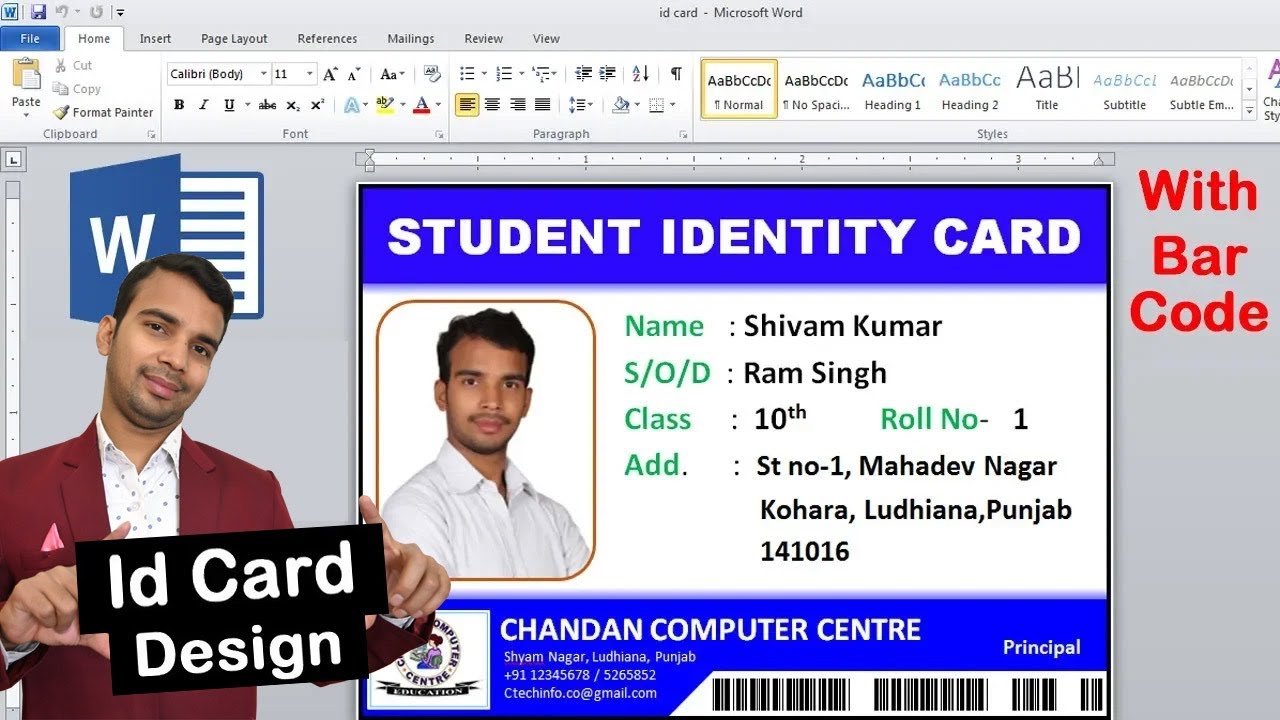Open underline style dropdown arrow
The image size is (1280, 720).
tap(246, 104)
